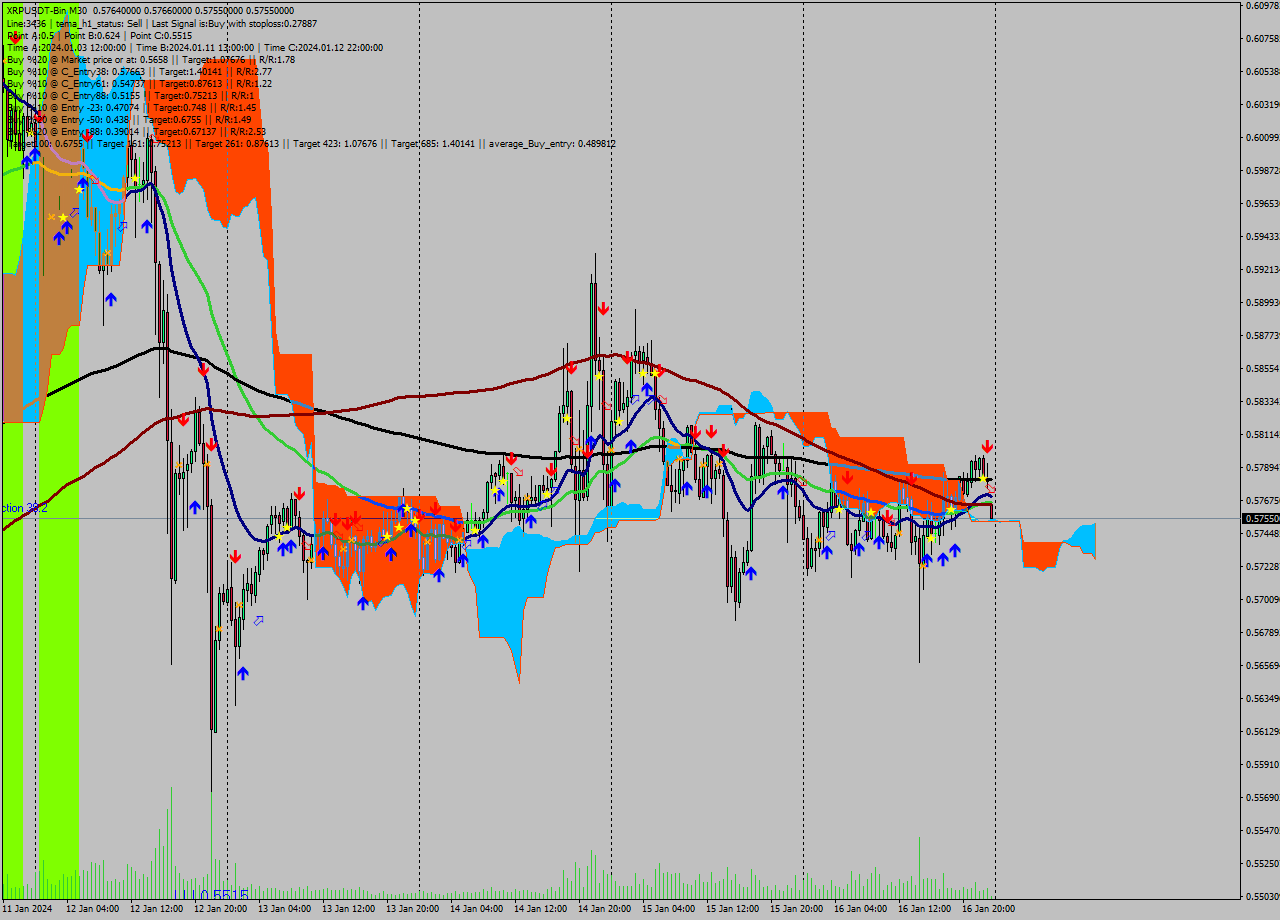The image size is (1280, 920).
Task: Click the '13 Jan 12:00' time axis label
Action: (348, 908)
